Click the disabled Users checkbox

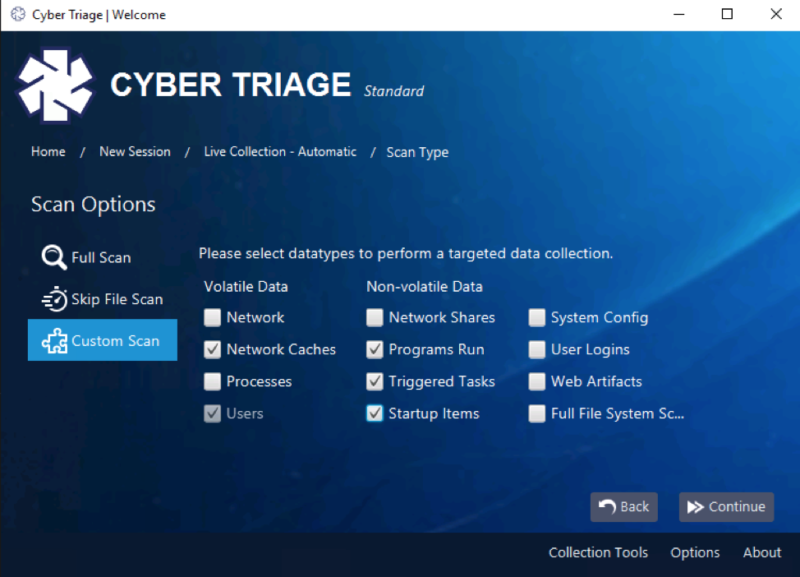click(212, 414)
